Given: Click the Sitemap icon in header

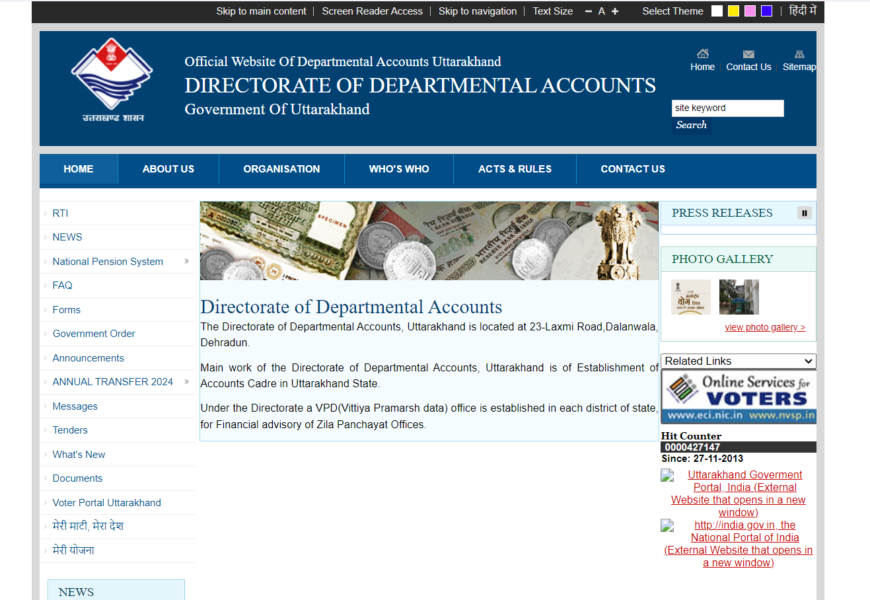Looking at the screenshot, I should [x=799, y=54].
